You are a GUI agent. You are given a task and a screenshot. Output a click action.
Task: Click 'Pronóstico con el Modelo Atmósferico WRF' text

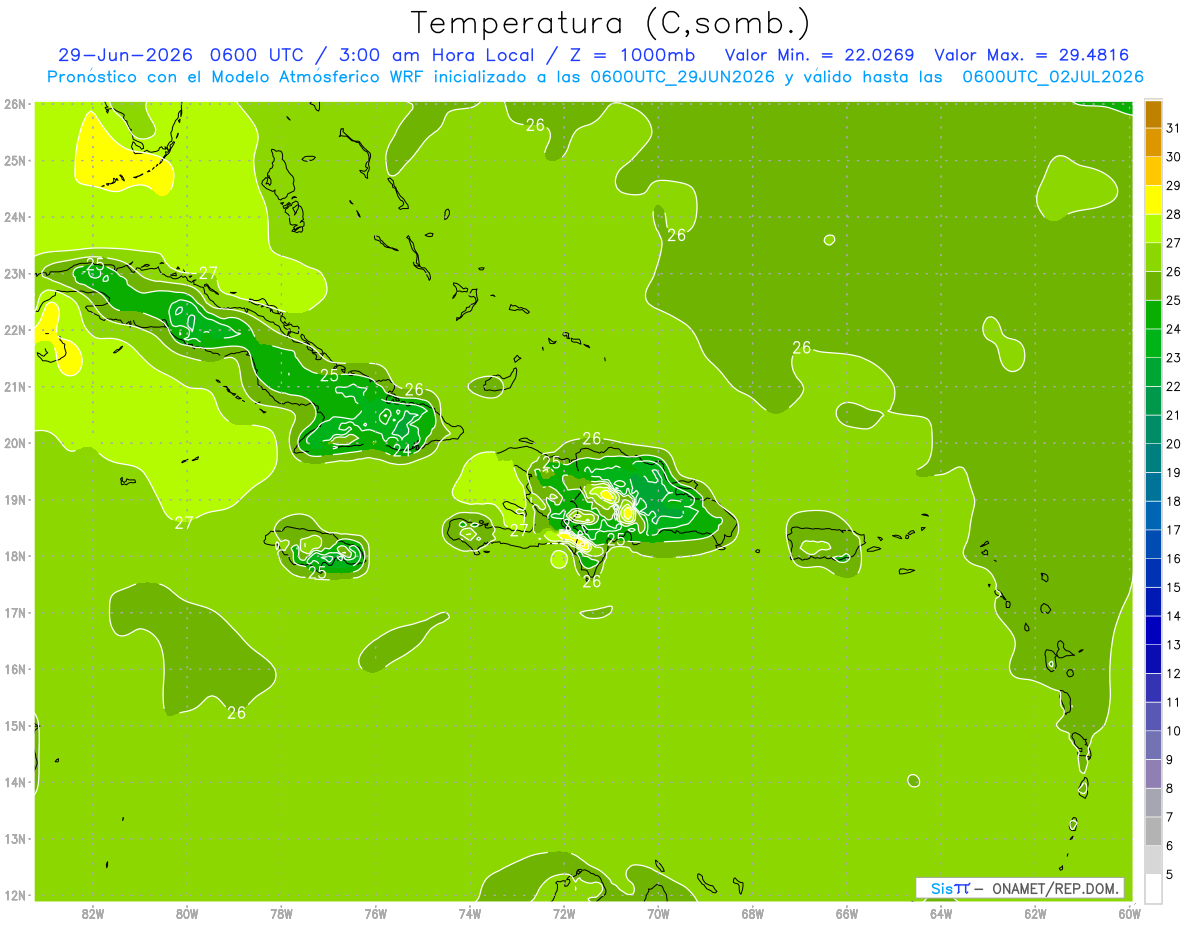(x=235, y=76)
